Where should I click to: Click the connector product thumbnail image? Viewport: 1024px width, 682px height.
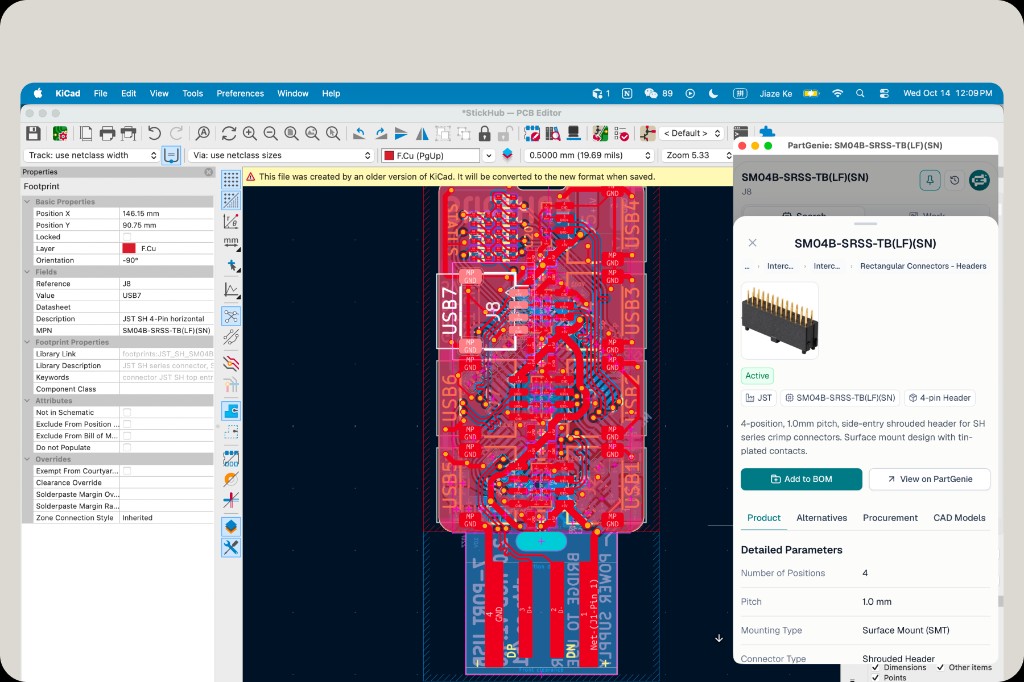coord(780,321)
